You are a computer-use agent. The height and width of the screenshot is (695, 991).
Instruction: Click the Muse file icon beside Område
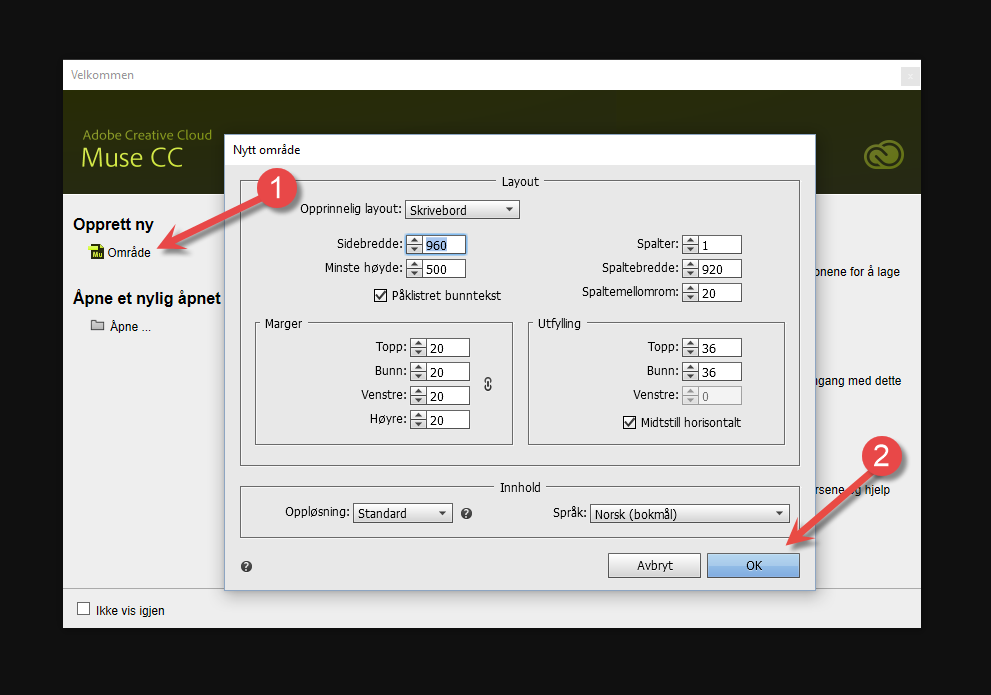(97, 251)
